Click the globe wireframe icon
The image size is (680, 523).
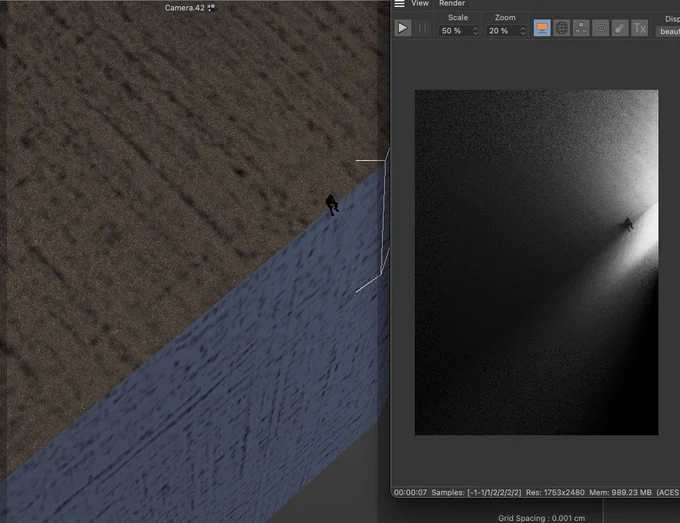coord(561,28)
